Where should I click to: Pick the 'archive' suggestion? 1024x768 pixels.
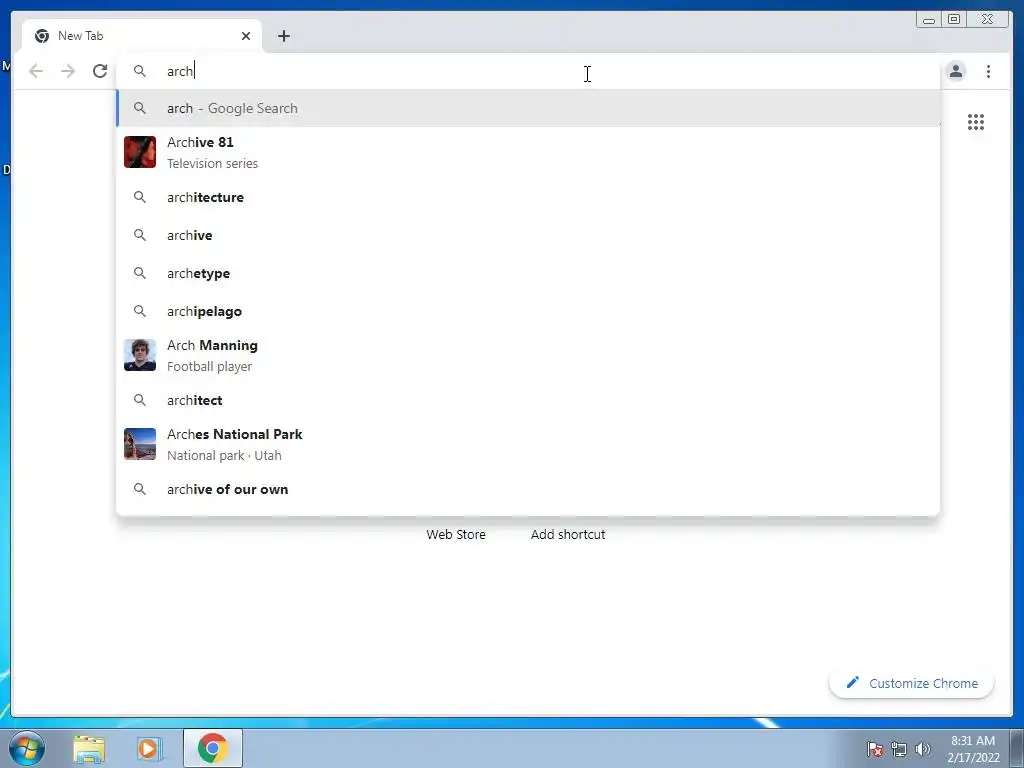(528, 235)
